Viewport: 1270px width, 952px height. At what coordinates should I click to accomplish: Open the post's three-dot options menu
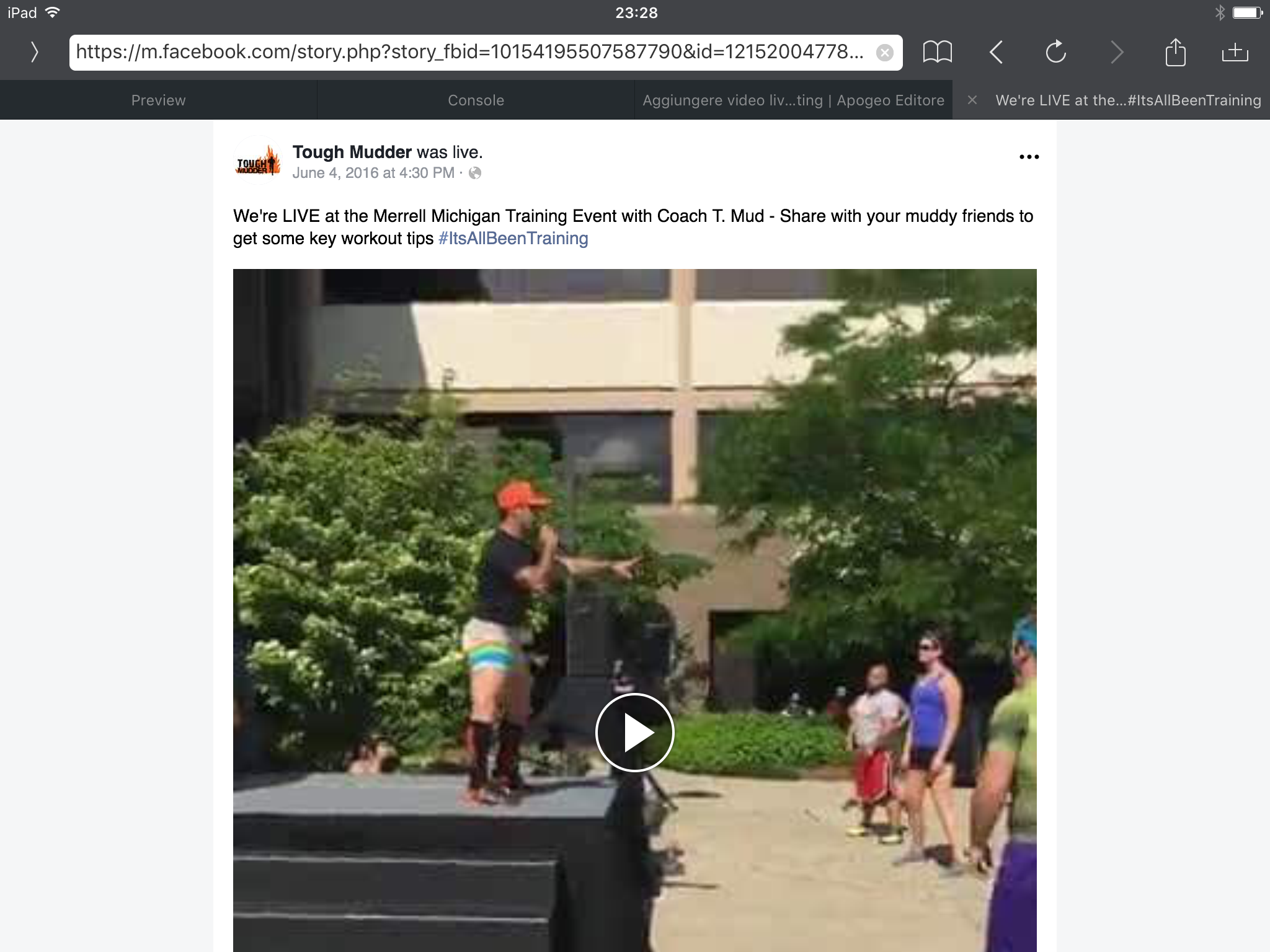point(1029,157)
